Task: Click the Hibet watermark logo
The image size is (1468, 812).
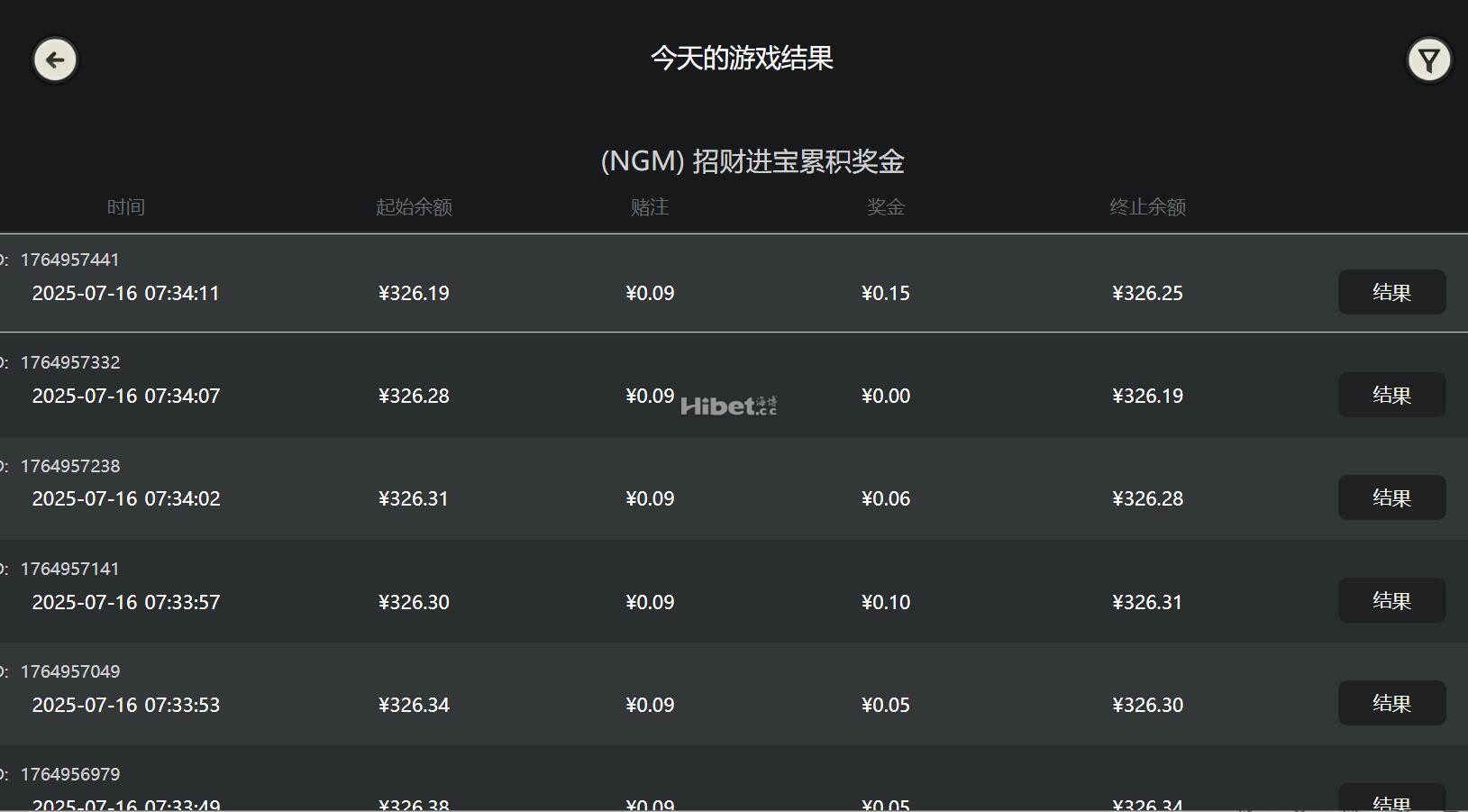Action: point(728,406)
